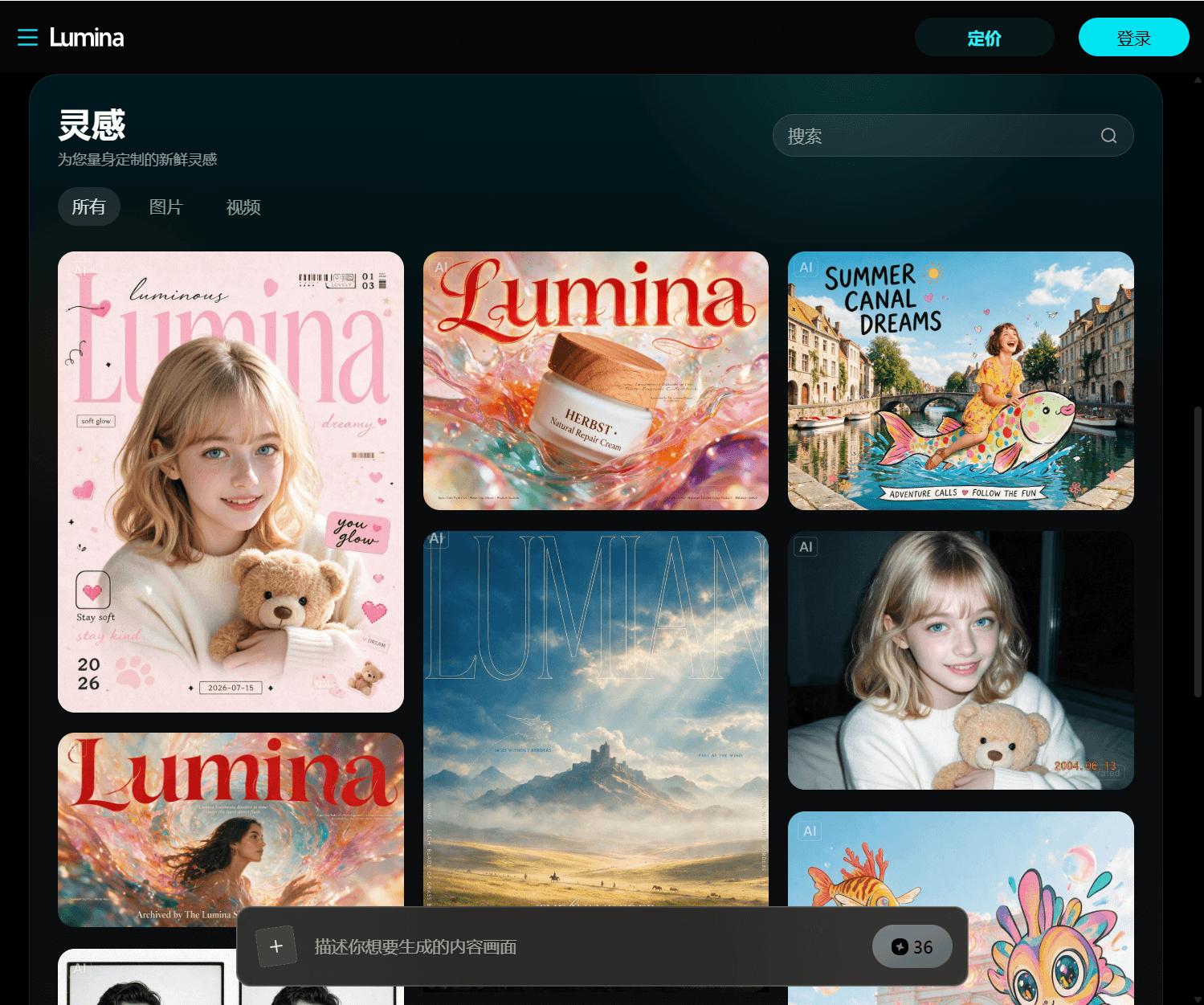The image size is (1204, 1005).
Task: Click the 为您量身定制的新鲜灵感 subtitle
Action: 137,160
